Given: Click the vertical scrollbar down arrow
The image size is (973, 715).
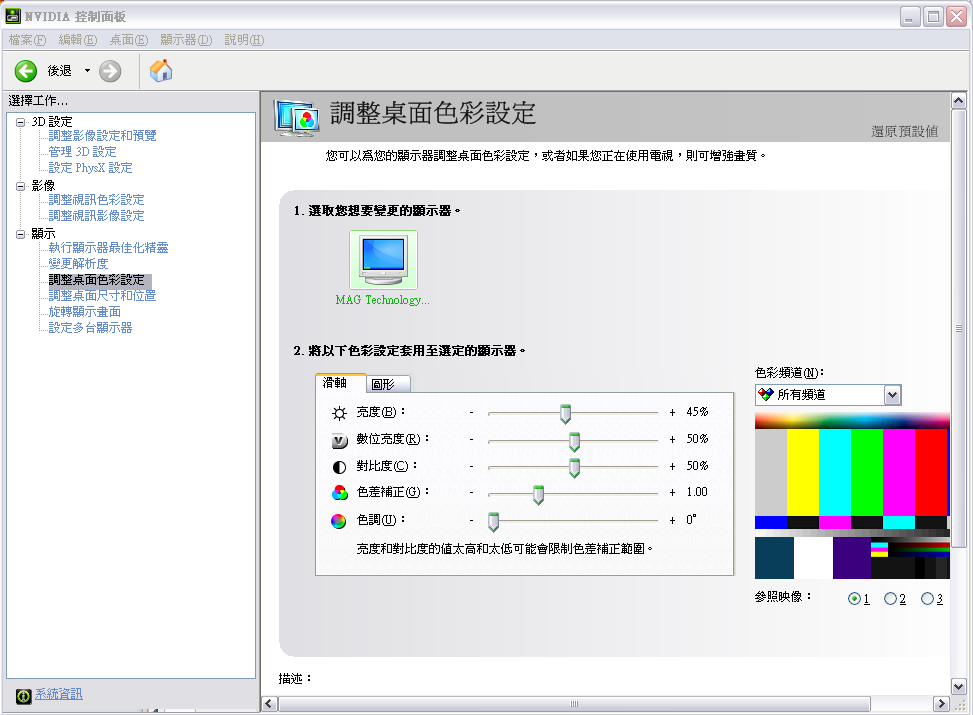Looking at the screenshot, I should pyautogui.click(x=959, y=687).
